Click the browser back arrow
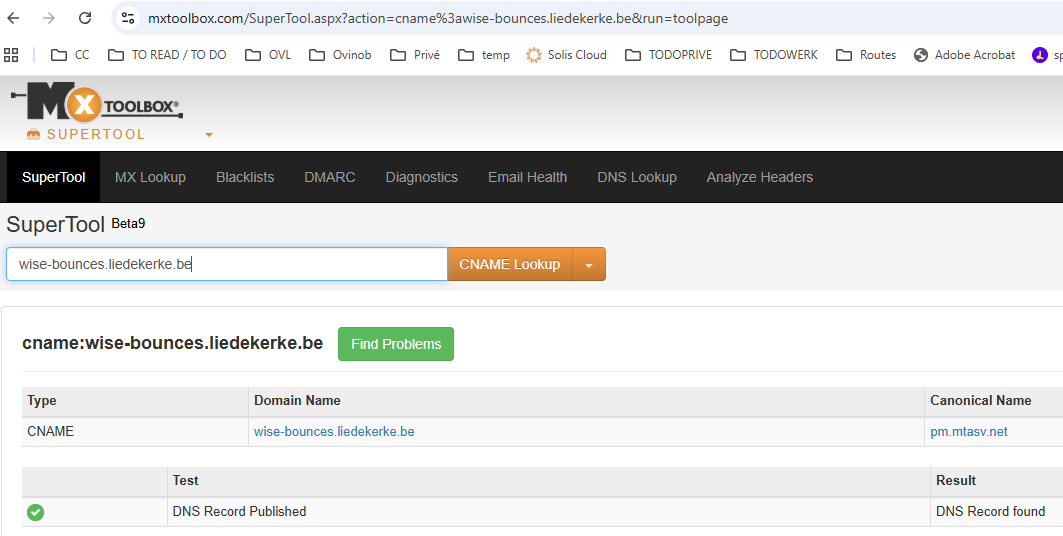Screen dimensions: 1063x536 [x=14, y=18]
